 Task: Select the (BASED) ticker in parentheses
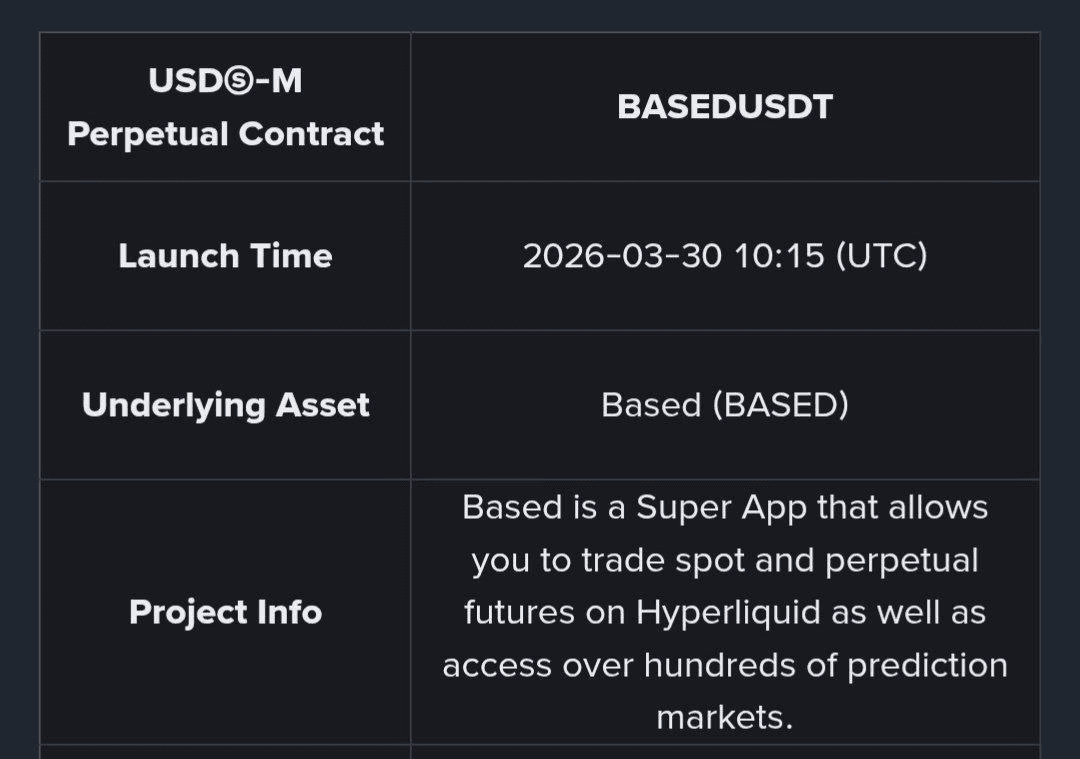pos(780,405)
